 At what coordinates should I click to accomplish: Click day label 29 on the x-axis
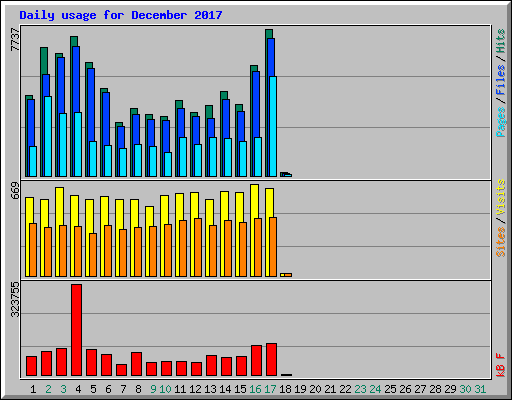click(450, 389)
